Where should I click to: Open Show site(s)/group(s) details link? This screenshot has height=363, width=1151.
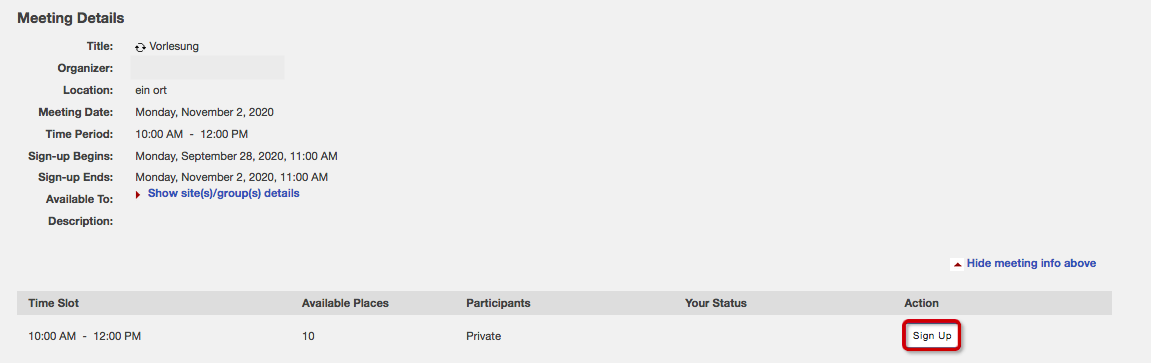click(x=223, y=194)
